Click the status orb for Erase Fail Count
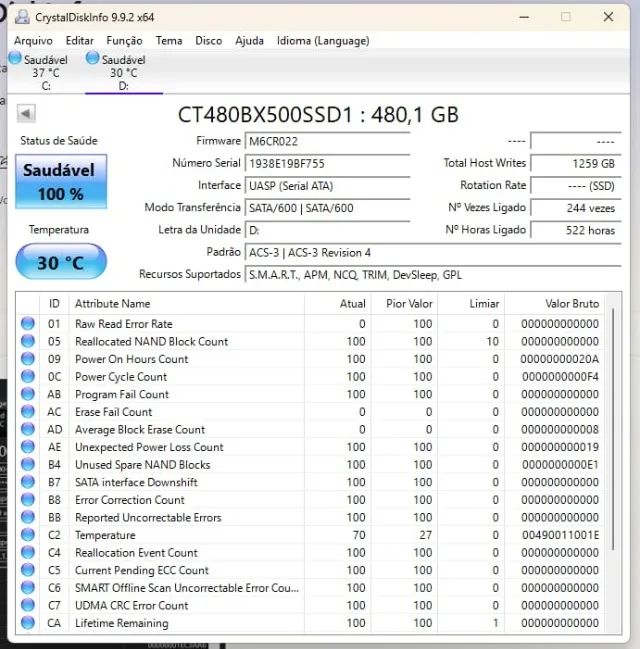The image size is (640, 649). pos(28,411)
